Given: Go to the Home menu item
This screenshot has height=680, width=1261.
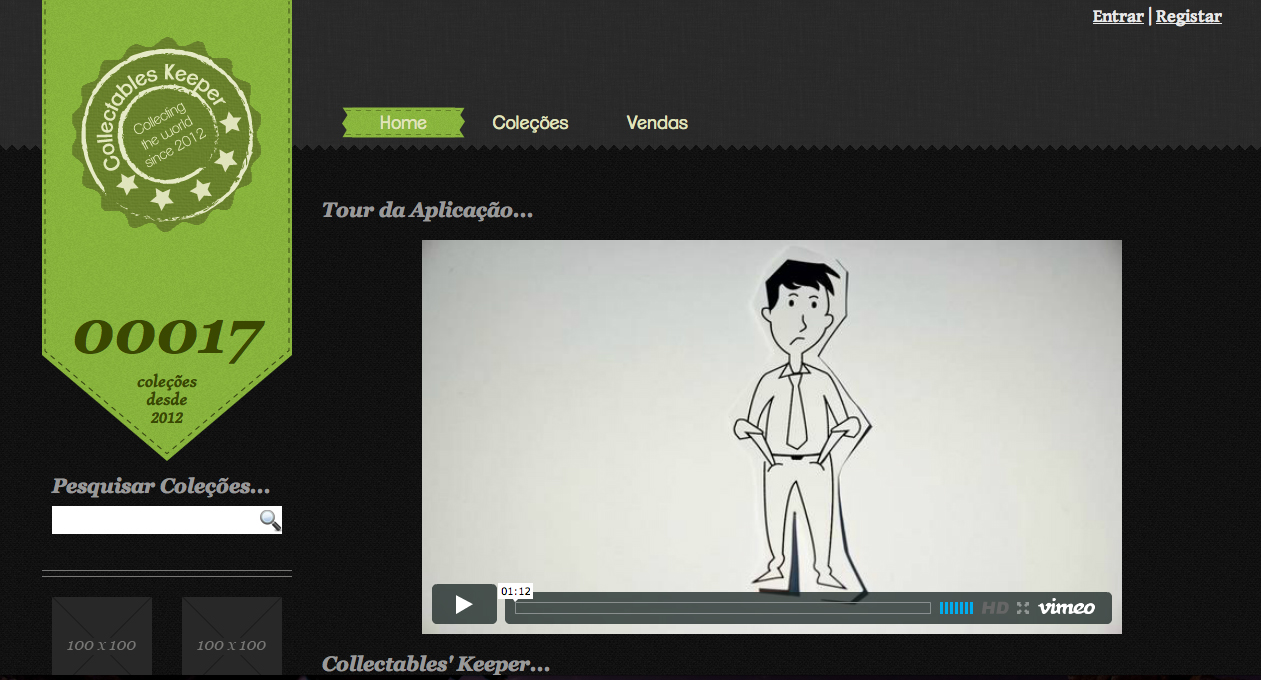Looking at the screenshot, I should coord(403,123).
